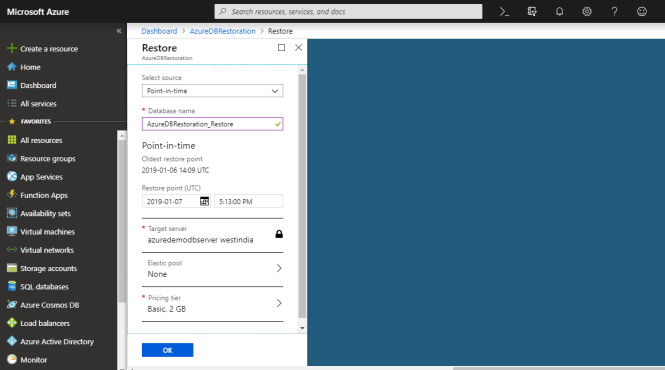This screenshot has height=370, width=665.
Task: Expand the Select source dropdown
Action: pyautogui.click(x=212, y=91)
